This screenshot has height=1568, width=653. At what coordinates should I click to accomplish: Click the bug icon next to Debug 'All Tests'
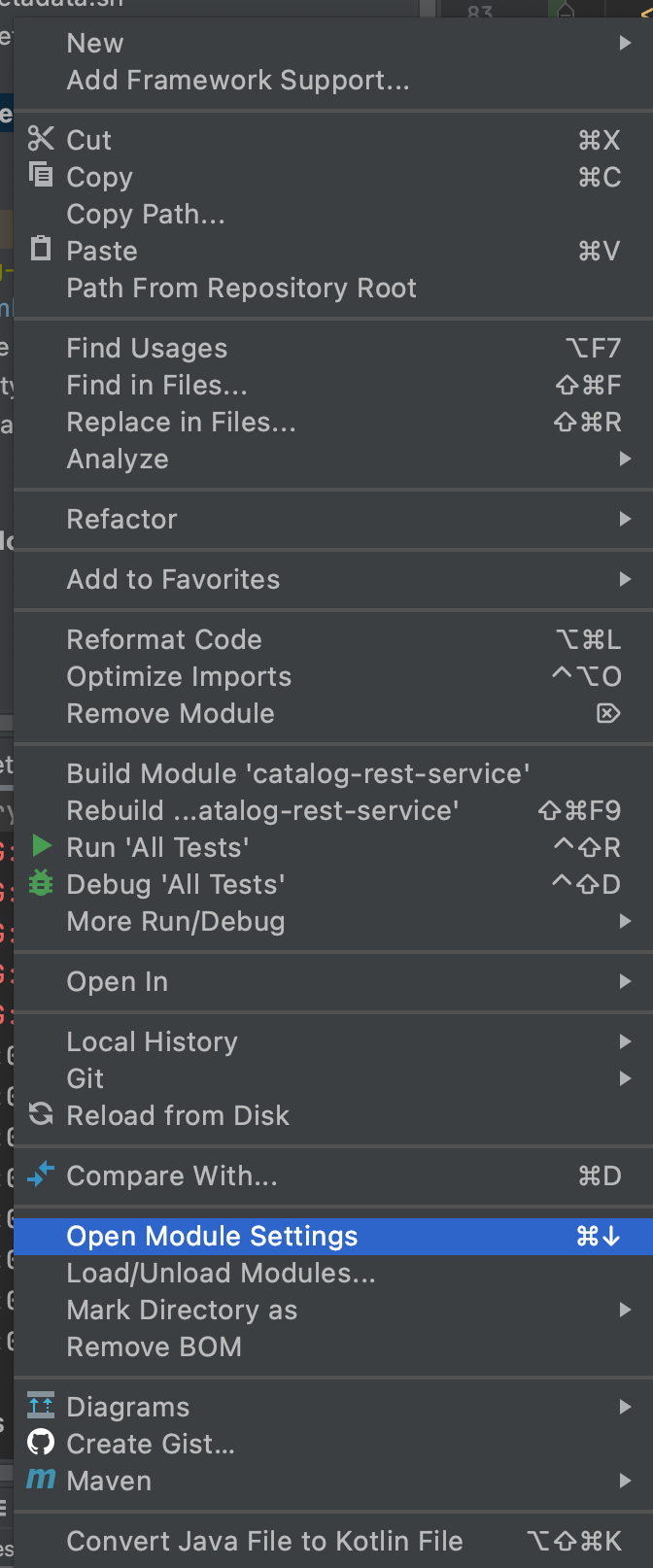[x=40, y=883]
